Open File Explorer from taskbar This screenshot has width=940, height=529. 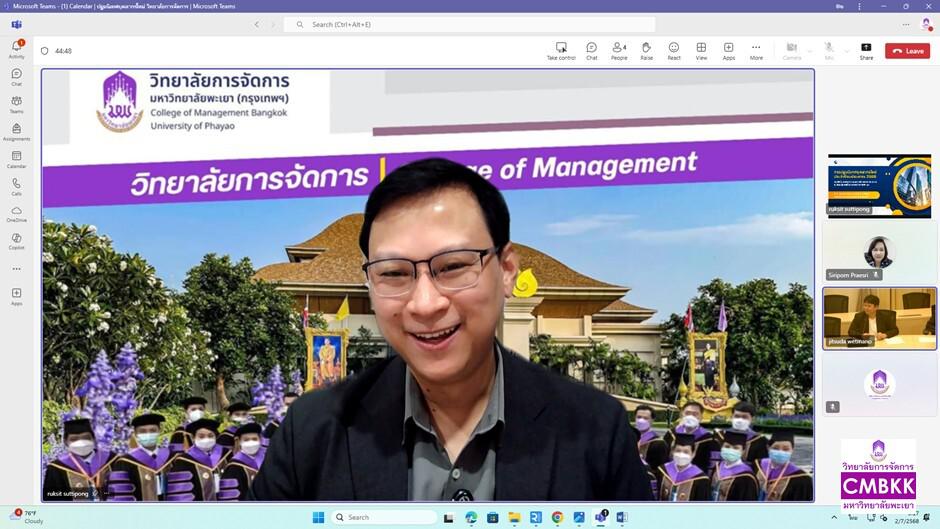514,517
